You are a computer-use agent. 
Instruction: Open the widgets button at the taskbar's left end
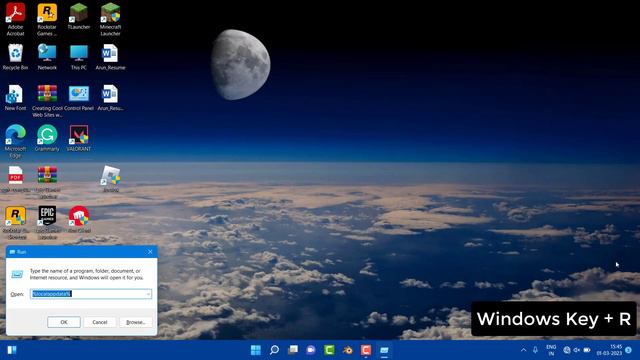(12, 350)
